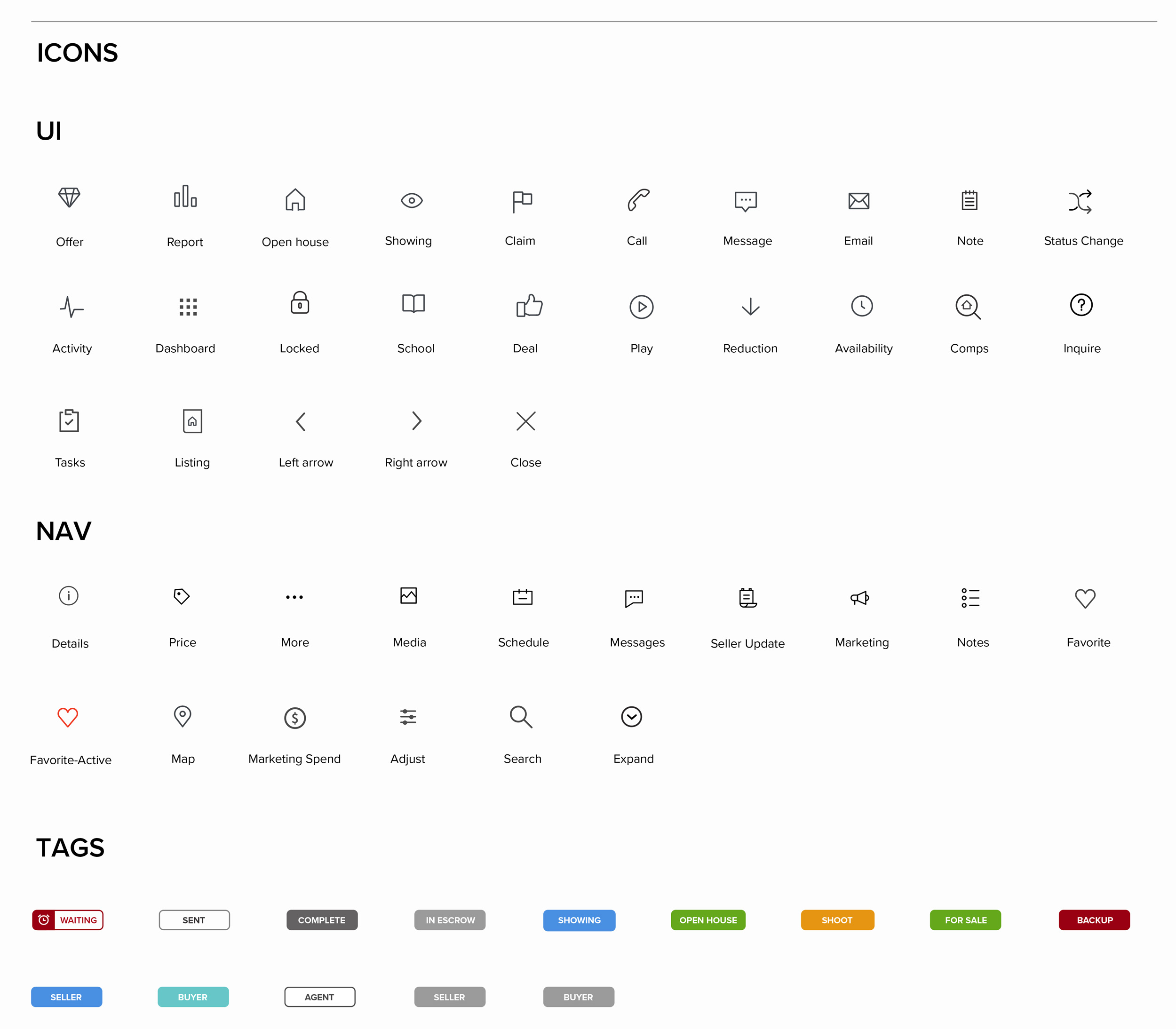Click the Offer diamond icon
Viewport: 1176px width, 1029px height.
tap(69, 198)
